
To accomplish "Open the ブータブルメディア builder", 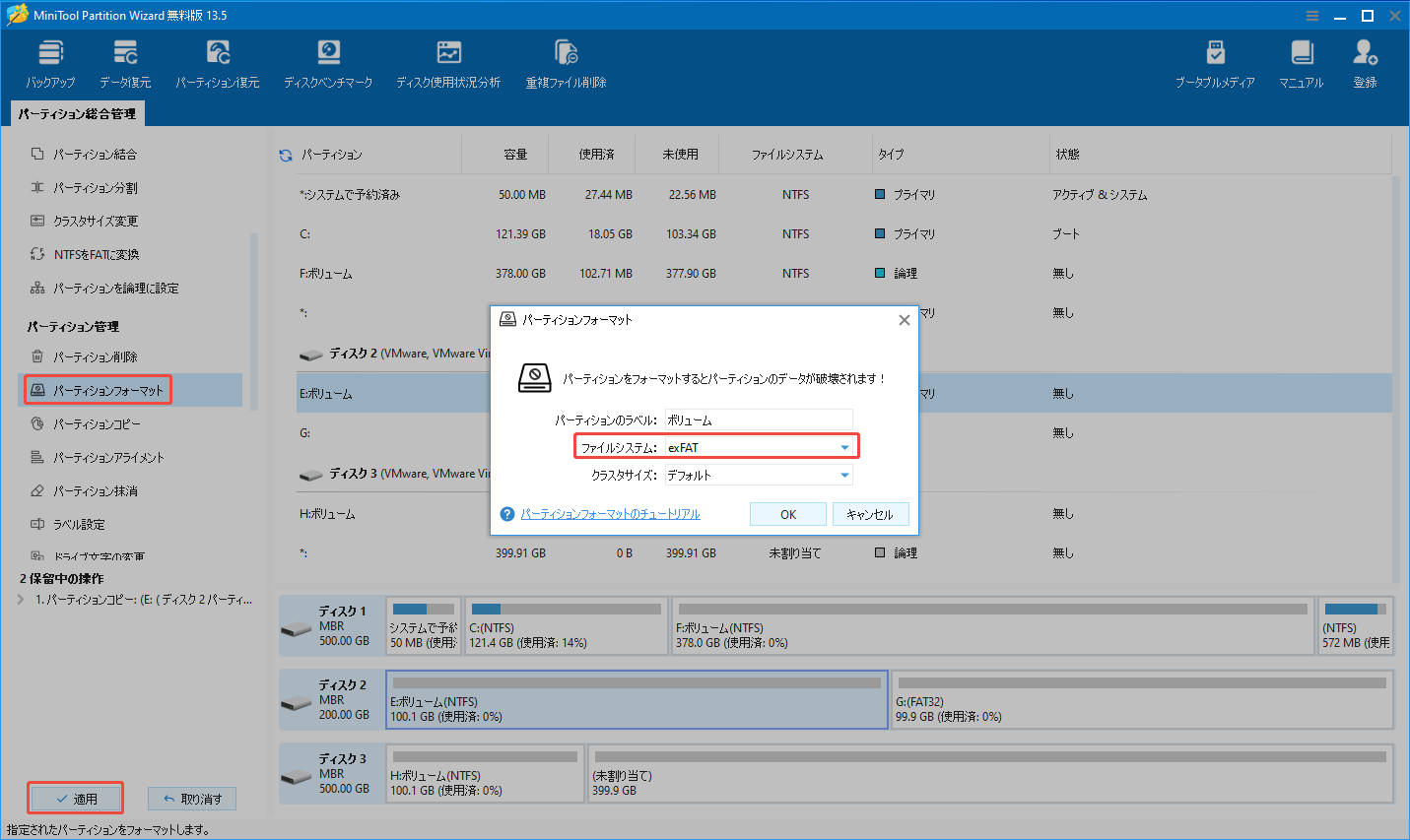I will click(1215, 61).
